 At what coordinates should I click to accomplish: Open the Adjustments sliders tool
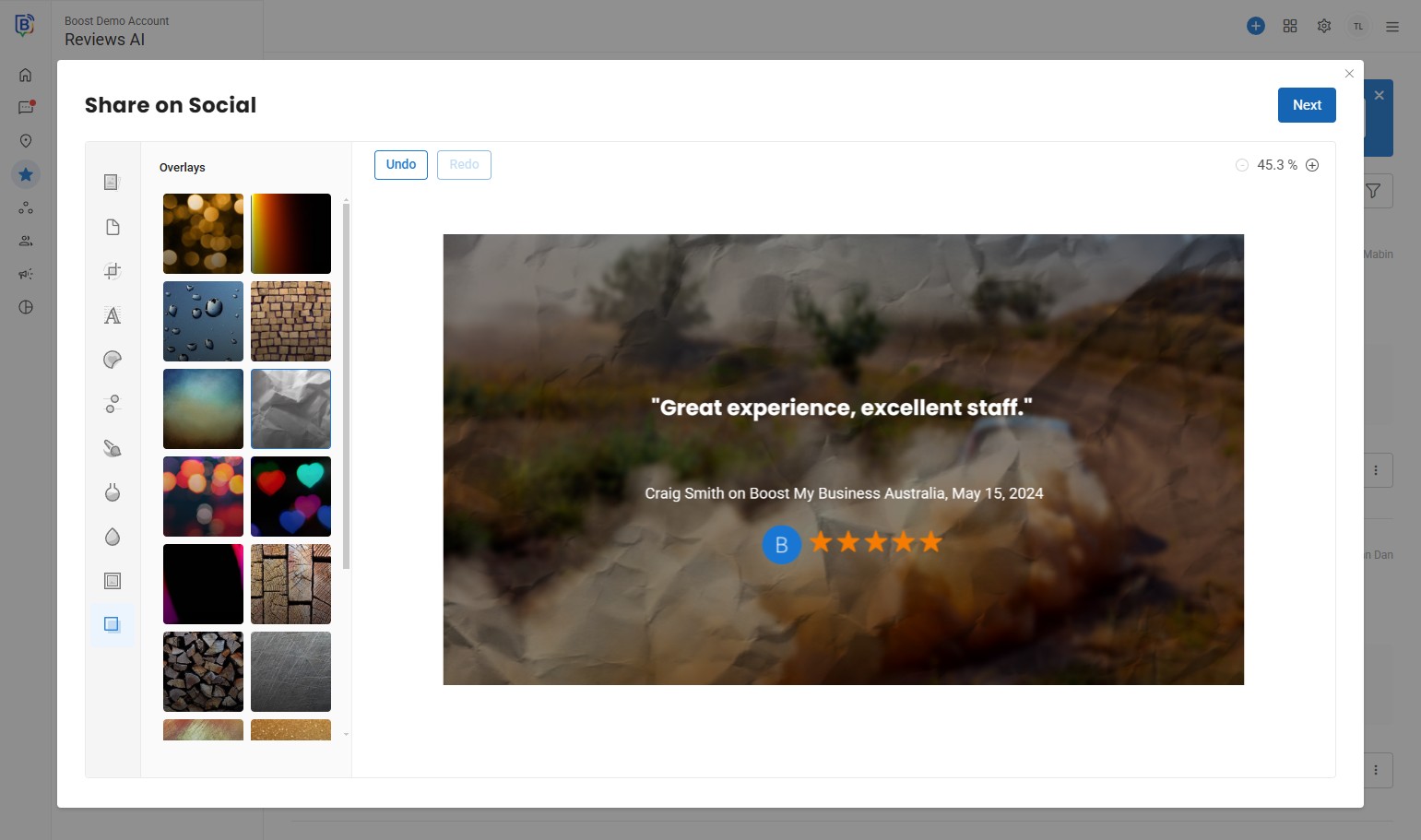click(x=112, y=404)
